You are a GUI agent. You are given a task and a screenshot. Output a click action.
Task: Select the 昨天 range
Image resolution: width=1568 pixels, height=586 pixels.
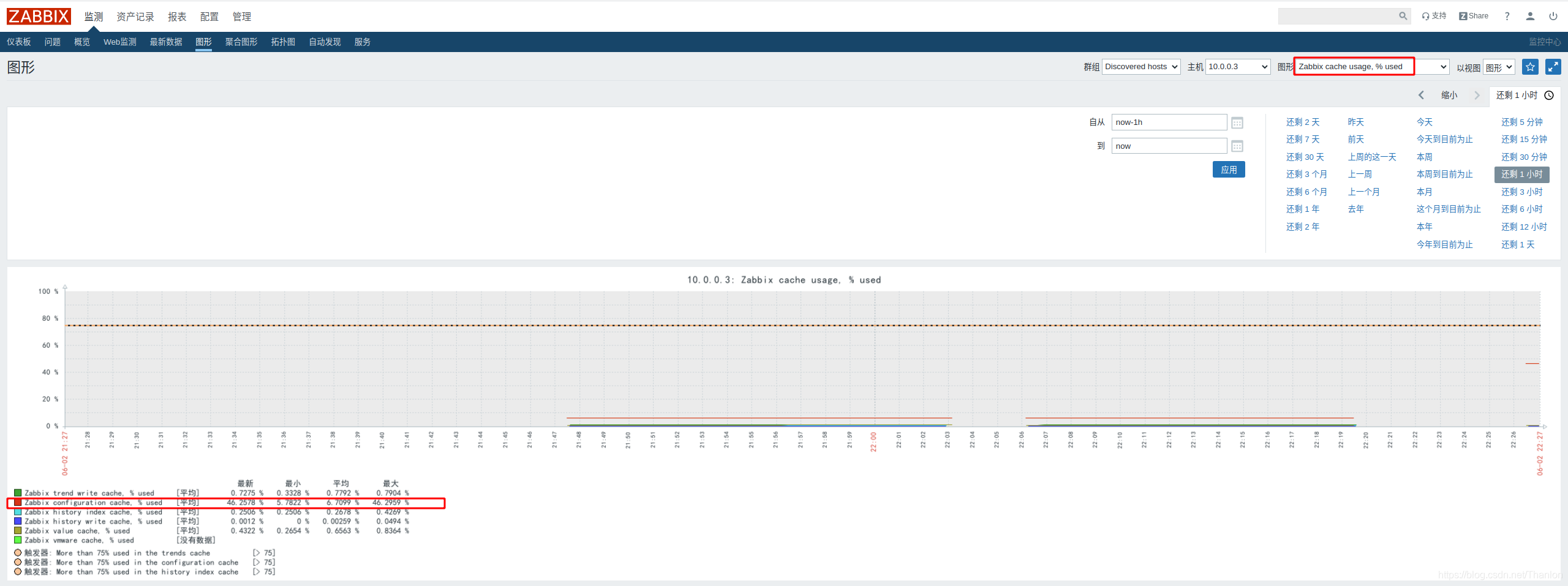coord(1356,122)
